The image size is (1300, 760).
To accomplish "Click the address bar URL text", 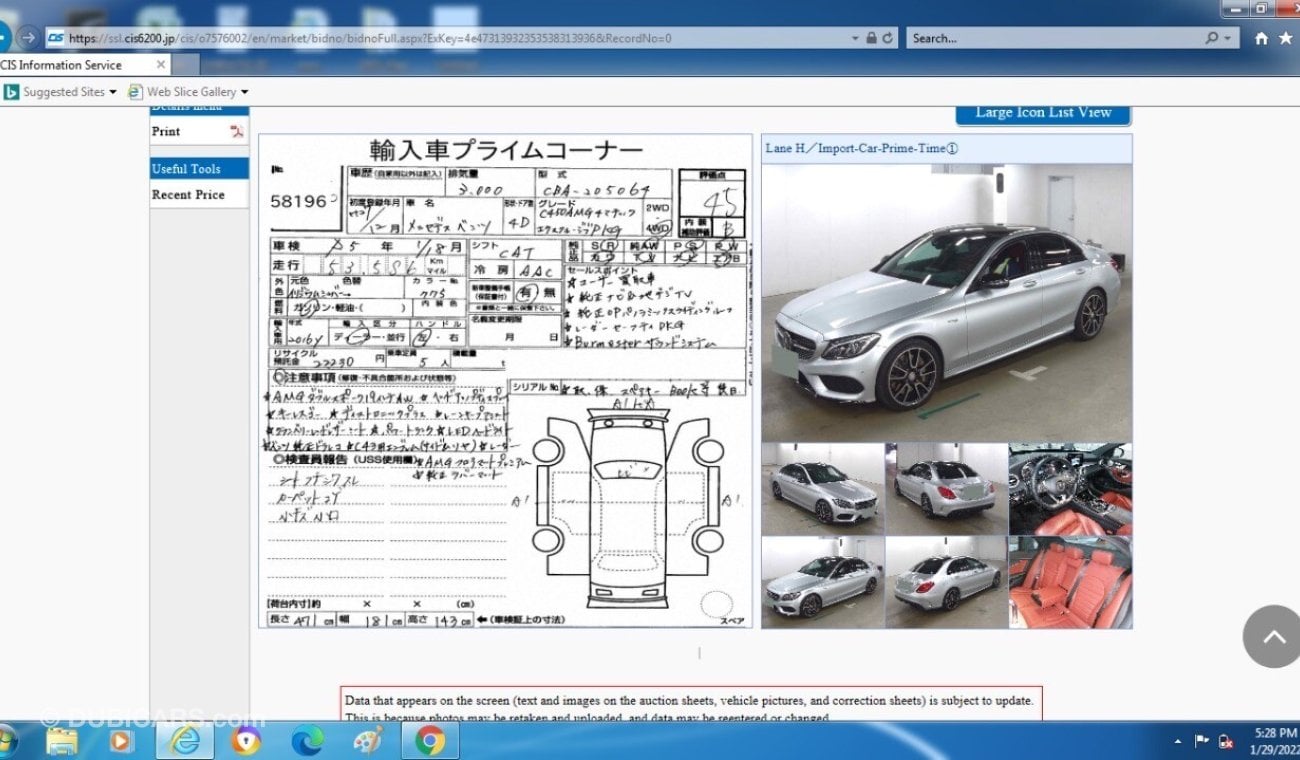I will pyautogui.click(x=370, y=38).
